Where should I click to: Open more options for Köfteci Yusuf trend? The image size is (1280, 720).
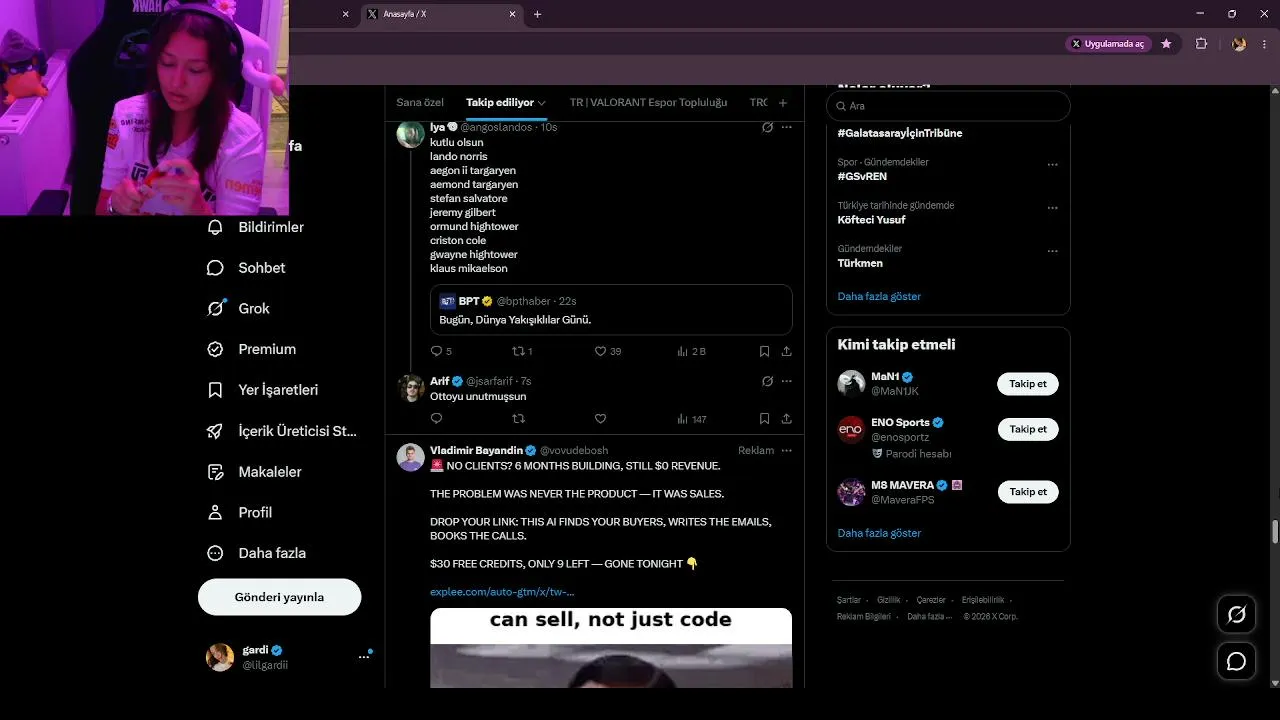1052,208
